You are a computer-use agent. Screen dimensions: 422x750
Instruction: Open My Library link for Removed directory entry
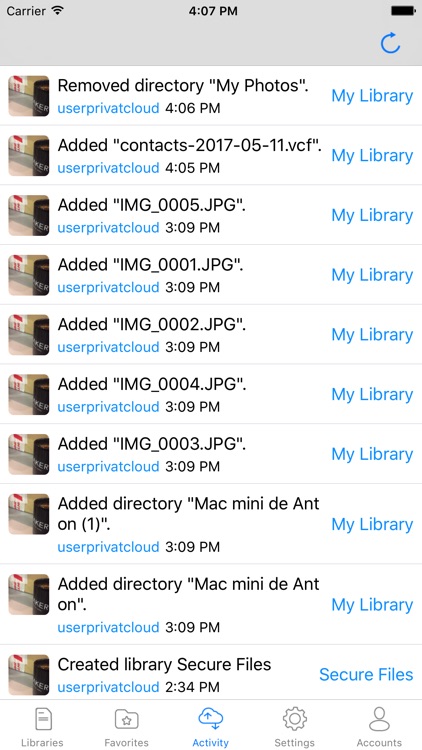coord(372,96)
